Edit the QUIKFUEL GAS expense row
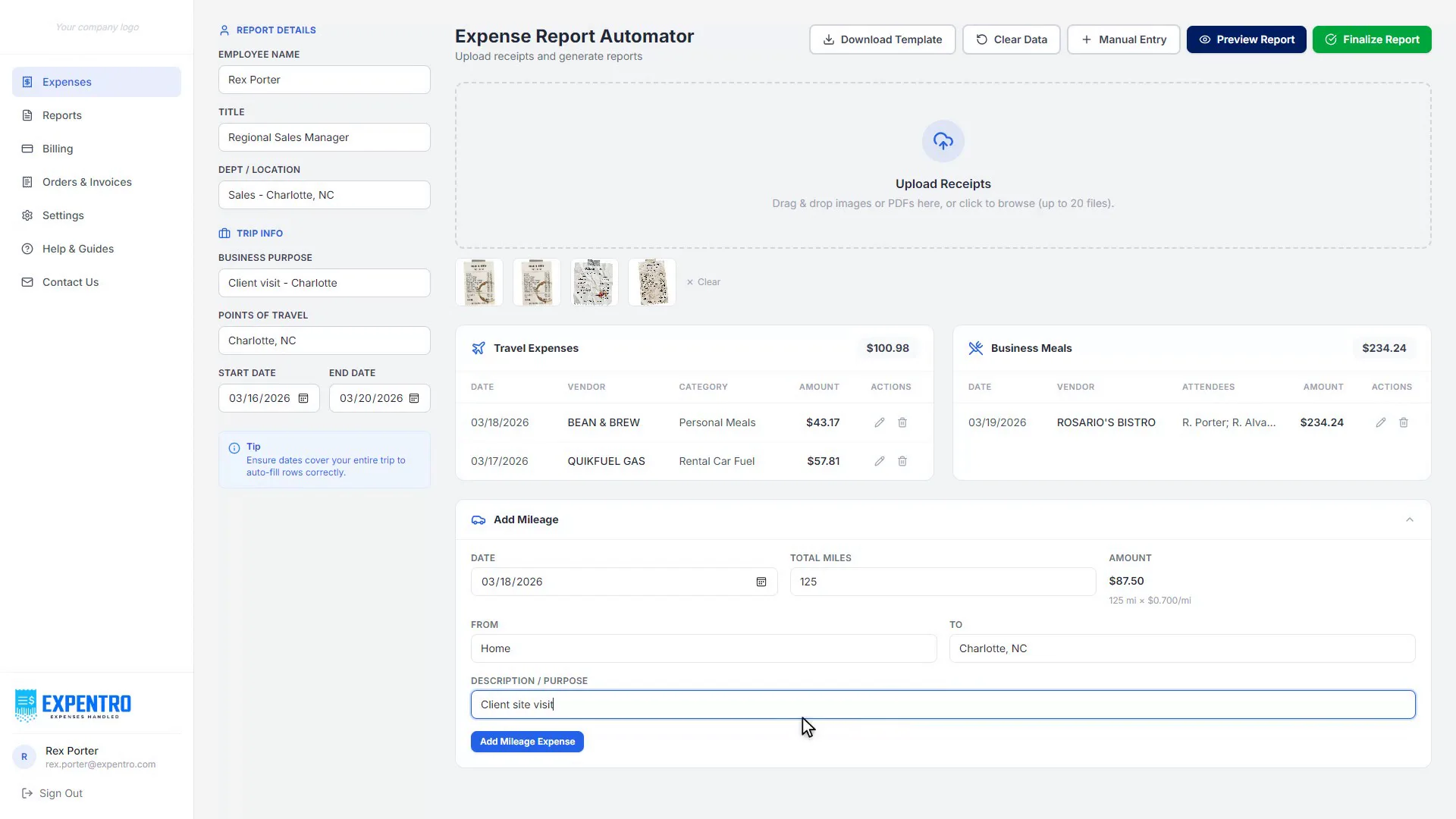Screen dimensions: 1456x819 pyautogui.click(x=880, y=461)
